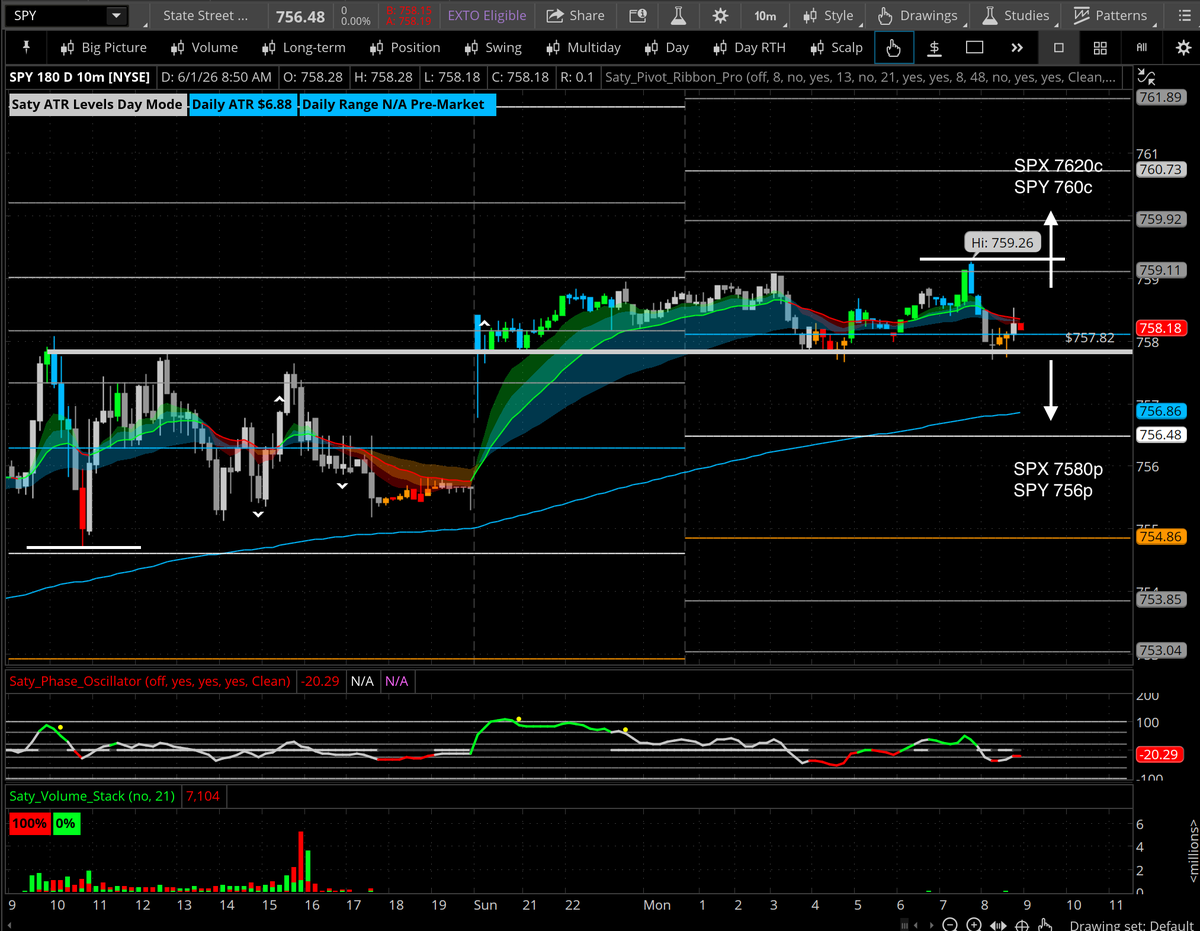Viewport: 1200px width, 931px height.
Task: Switch to Day RTH chart preset
Action: (x=749, y=47)
